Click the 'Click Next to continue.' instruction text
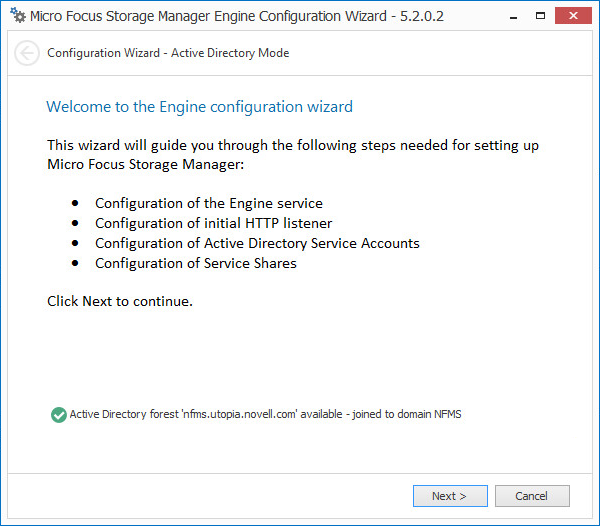Image resolution: width=600 pixels, height=526 pixels. coord(120,301)
